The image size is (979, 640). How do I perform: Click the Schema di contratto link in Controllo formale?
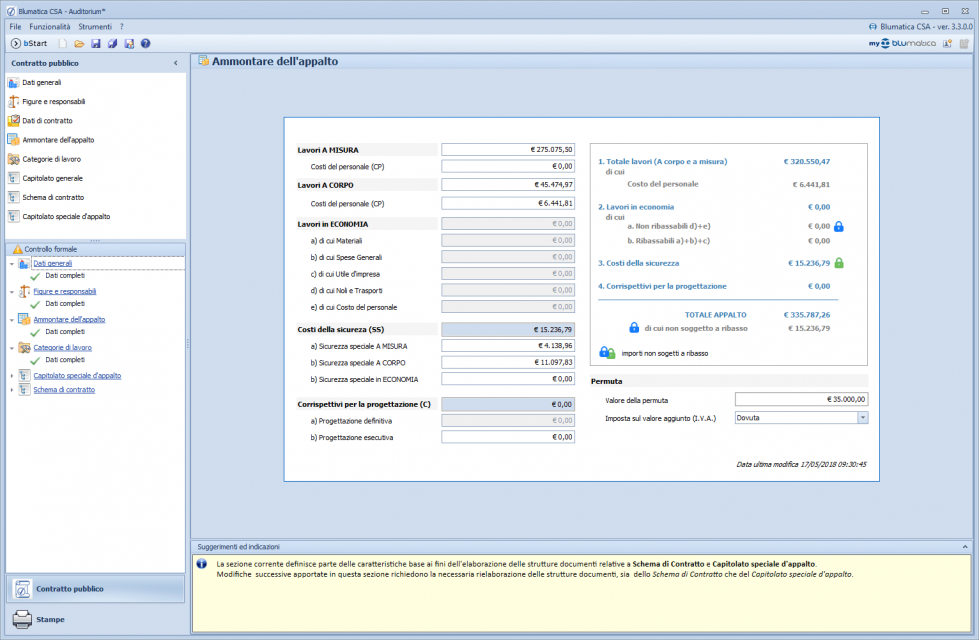[64, 390]
